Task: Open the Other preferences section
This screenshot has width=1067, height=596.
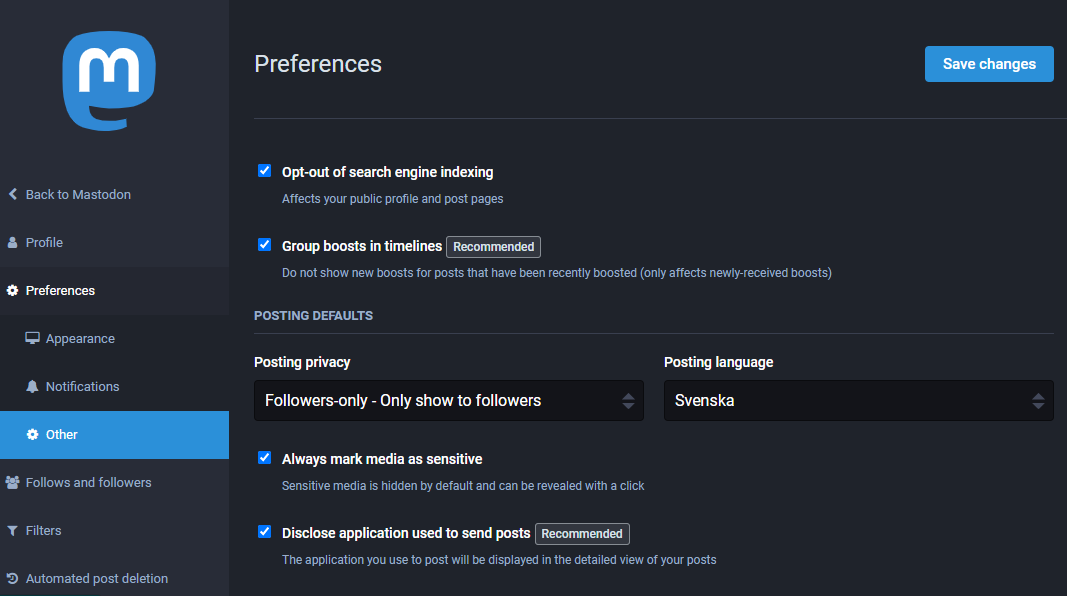Action: [62, 434]
